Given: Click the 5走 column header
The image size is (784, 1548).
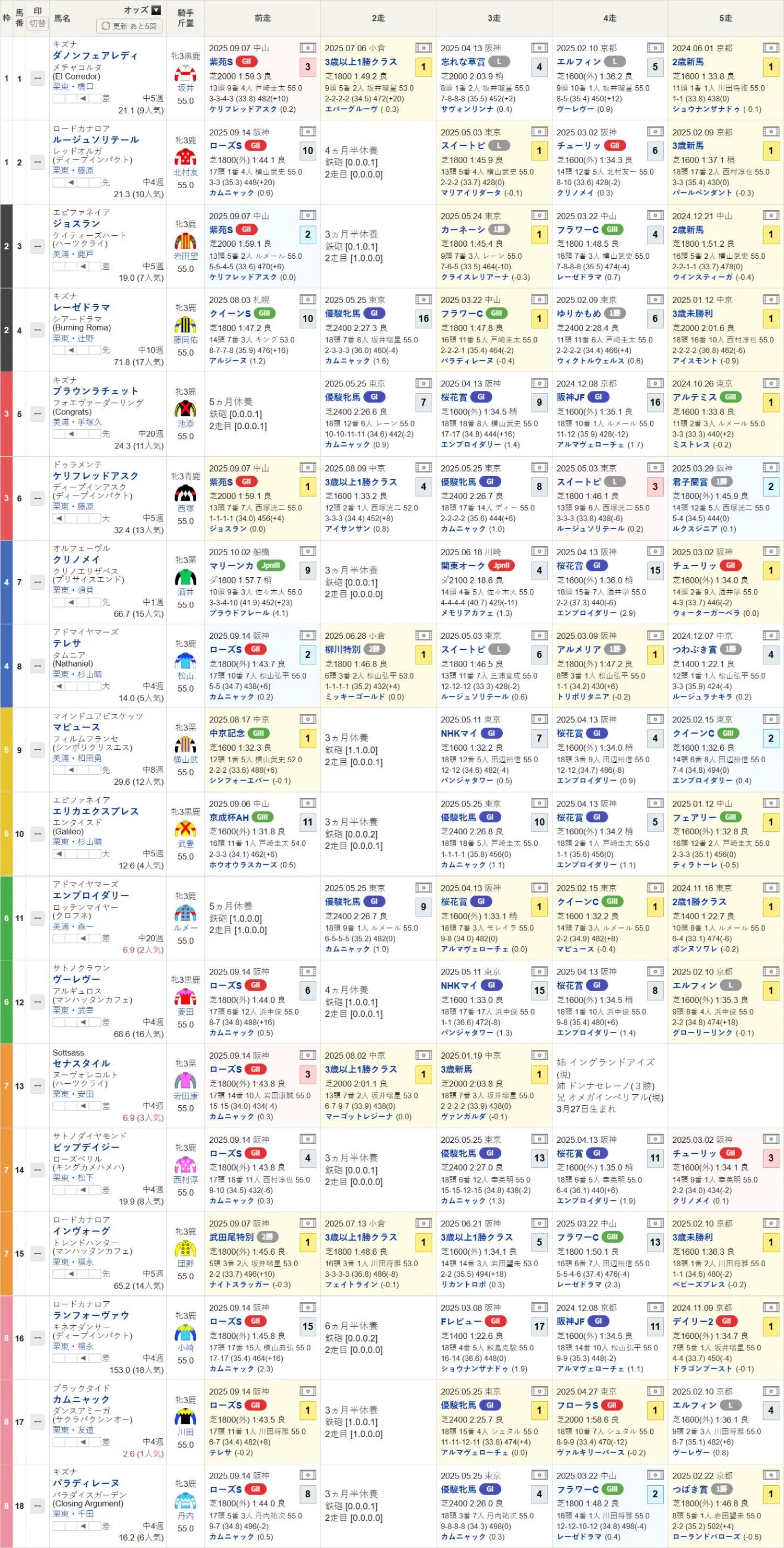Looking at the screenshot, I should coord(725,18).
